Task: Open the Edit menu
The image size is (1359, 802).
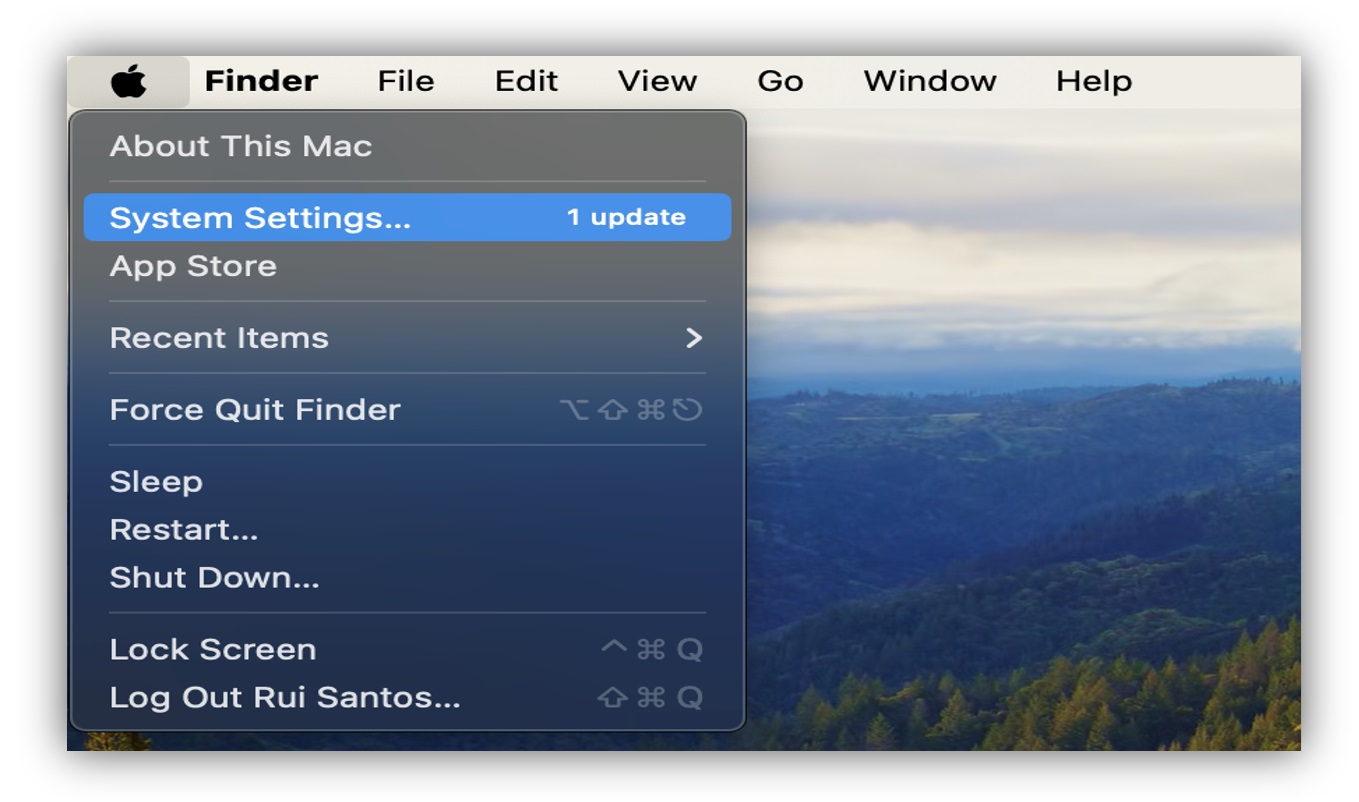Action: point(526,81)
